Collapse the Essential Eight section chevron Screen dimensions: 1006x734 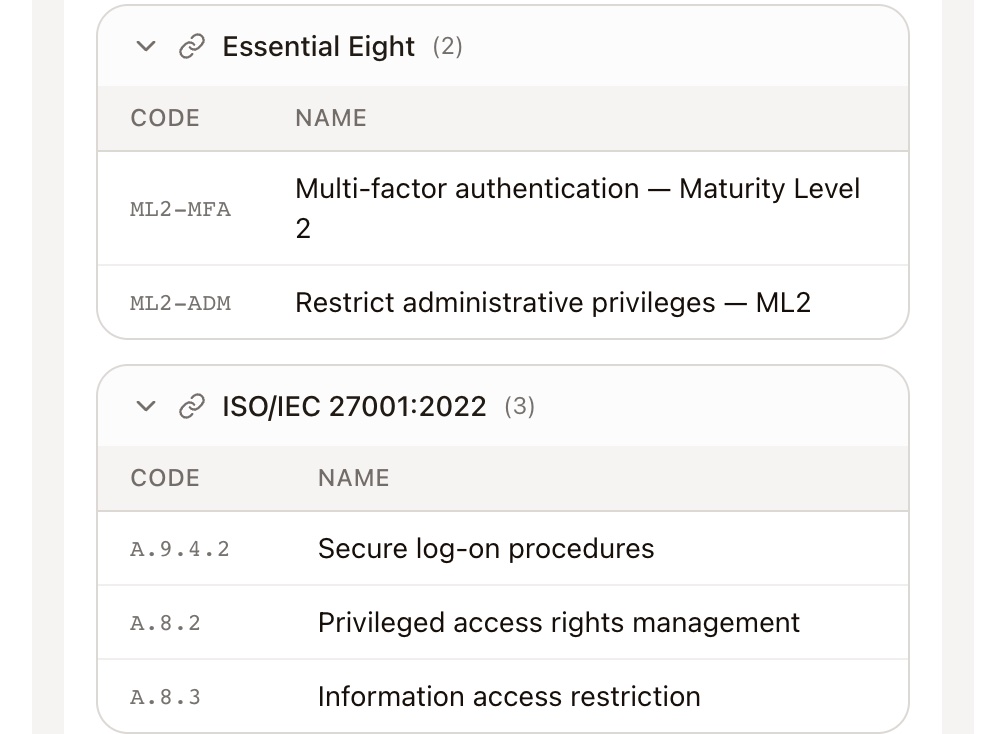tap(146, 47)
